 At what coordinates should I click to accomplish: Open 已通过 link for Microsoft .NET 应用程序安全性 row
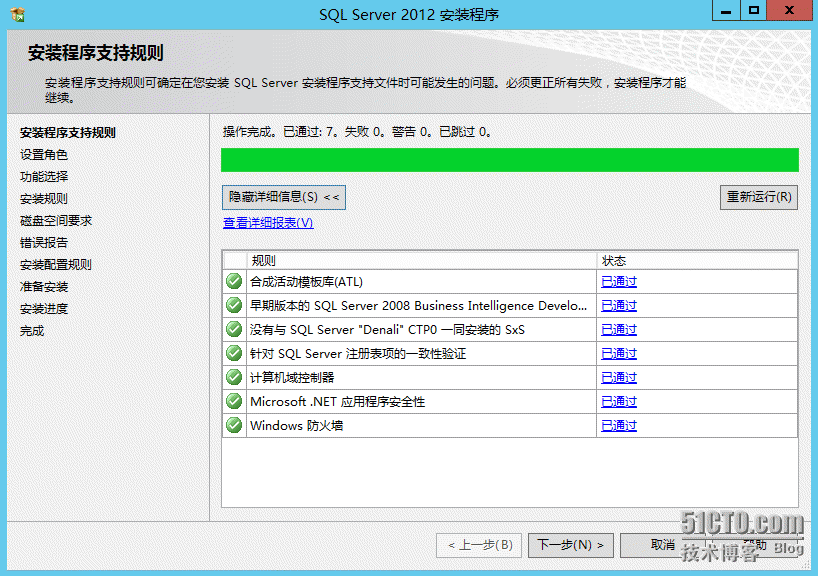point(619,402)
